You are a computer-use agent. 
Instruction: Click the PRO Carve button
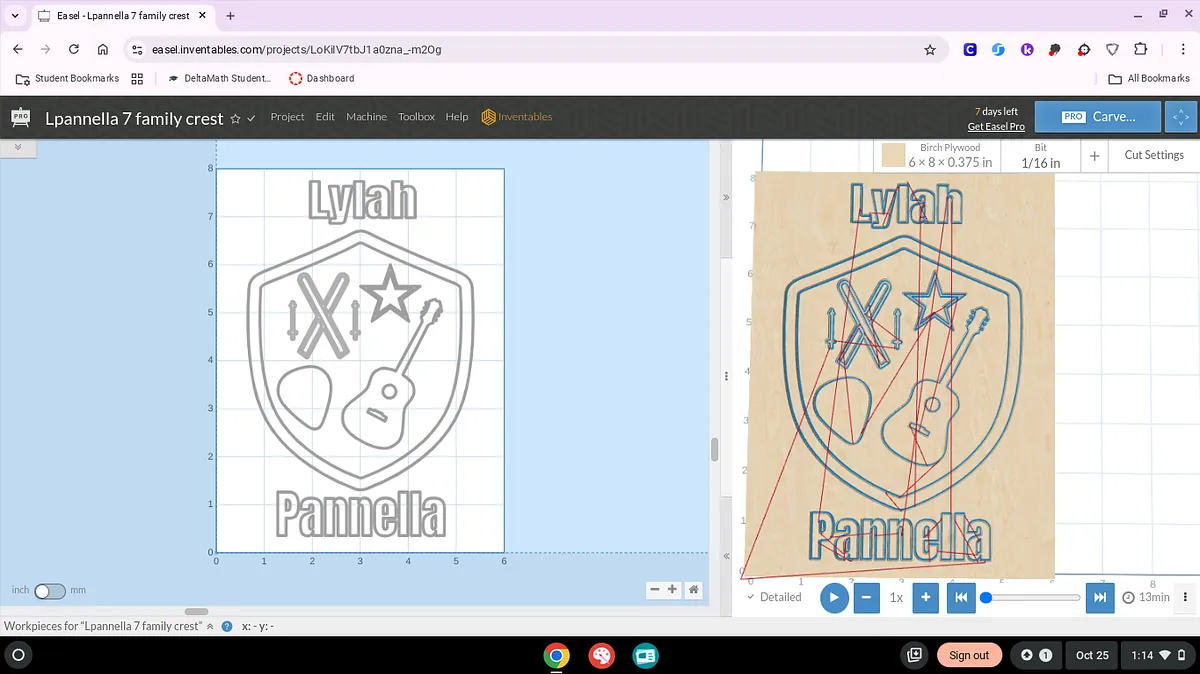(1098, 117)
